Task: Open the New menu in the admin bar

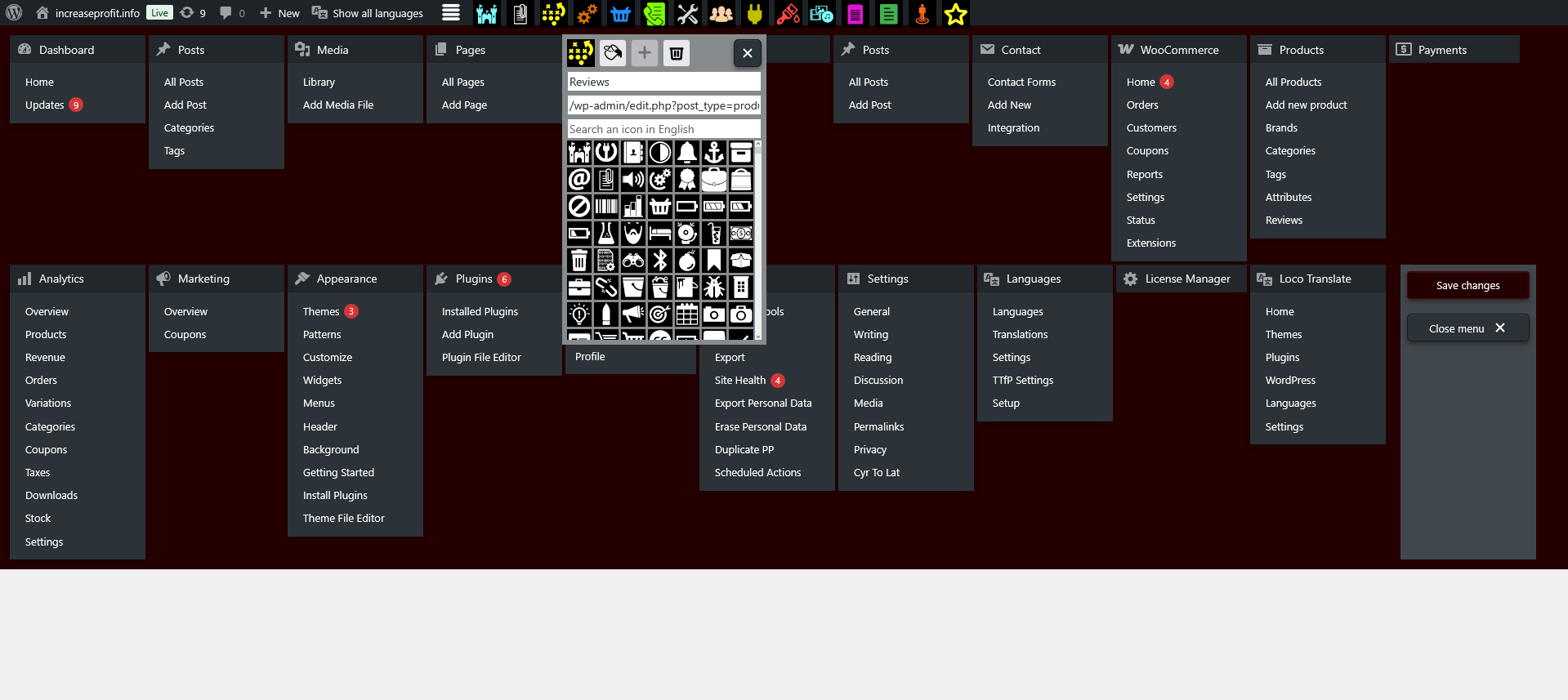Action: point(279,13)
